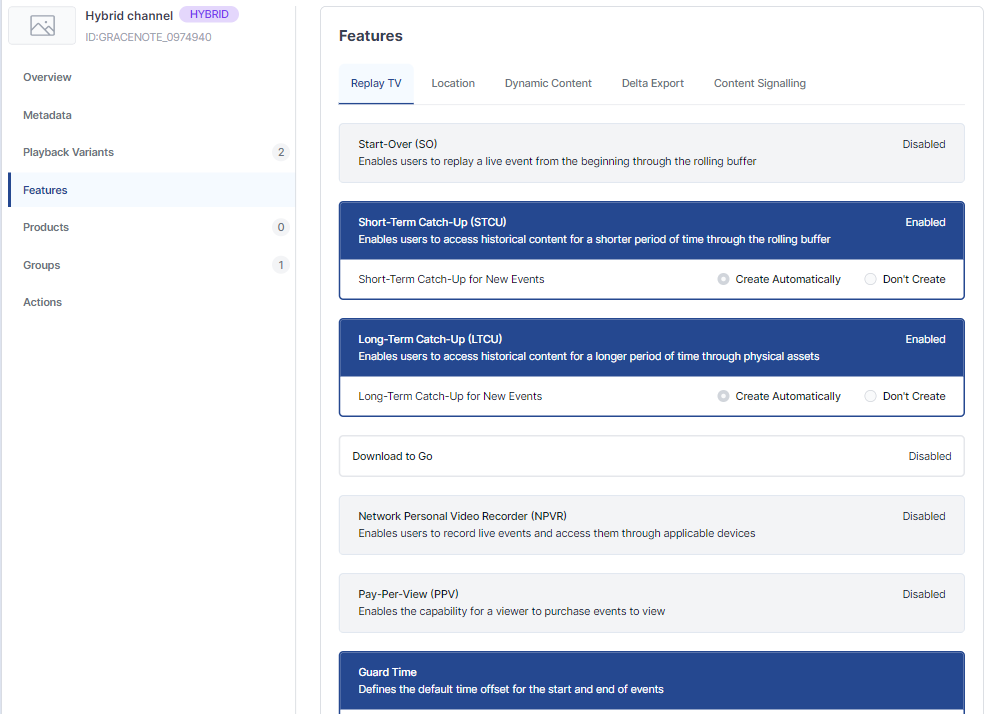
Task: Select Create Automatically for Short-Term Catch-Up
Action: pos(724,280)
